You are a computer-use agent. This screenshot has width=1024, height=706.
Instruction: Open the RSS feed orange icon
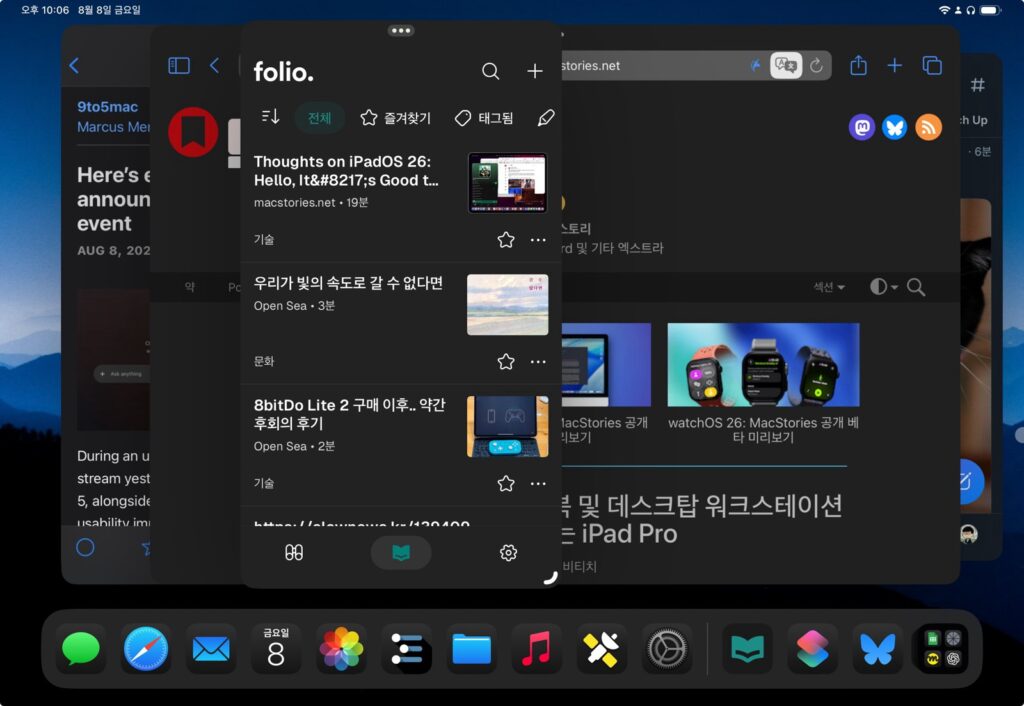click(928, 127)
